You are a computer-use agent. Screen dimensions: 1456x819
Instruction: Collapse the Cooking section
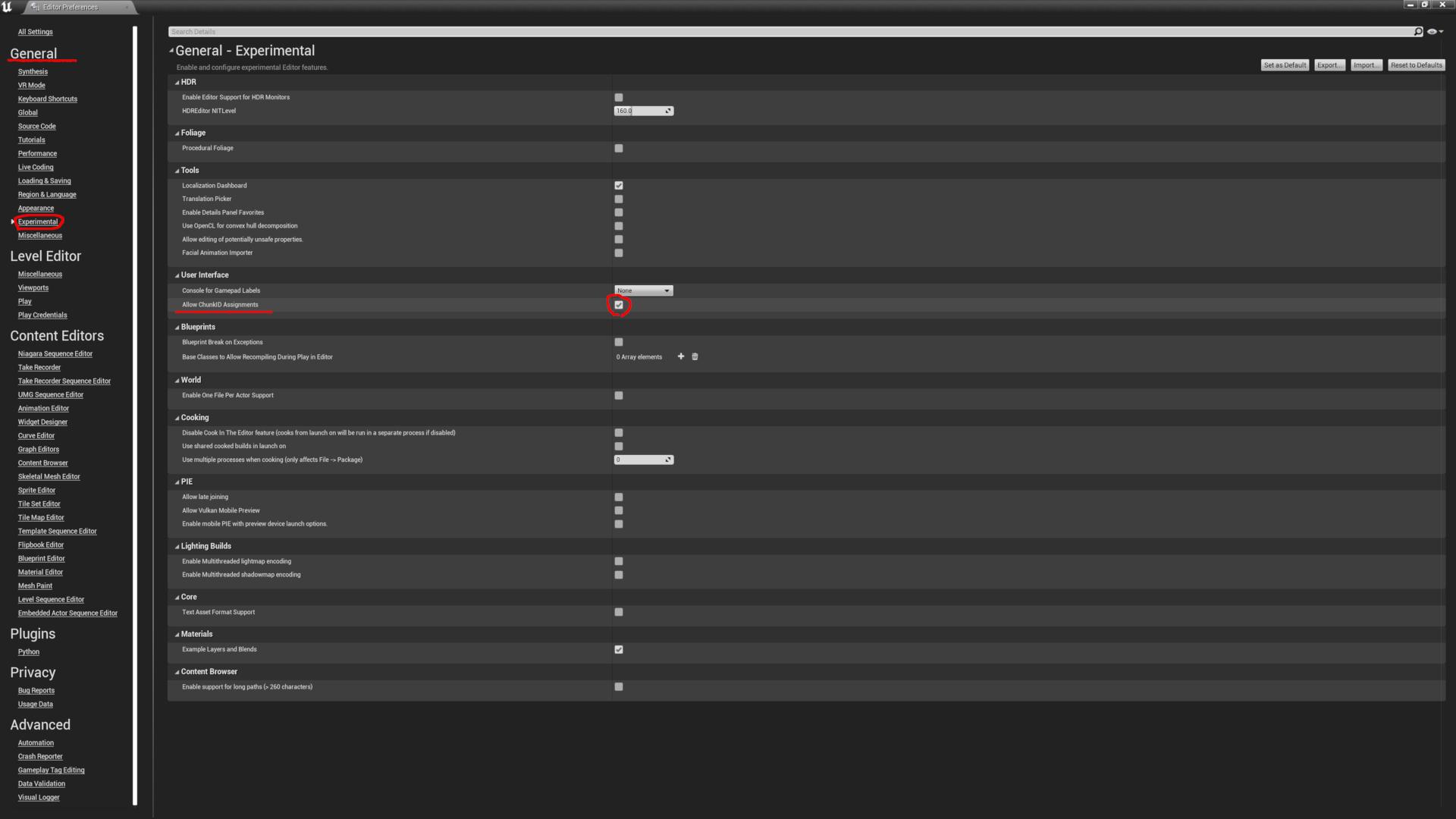177,419
